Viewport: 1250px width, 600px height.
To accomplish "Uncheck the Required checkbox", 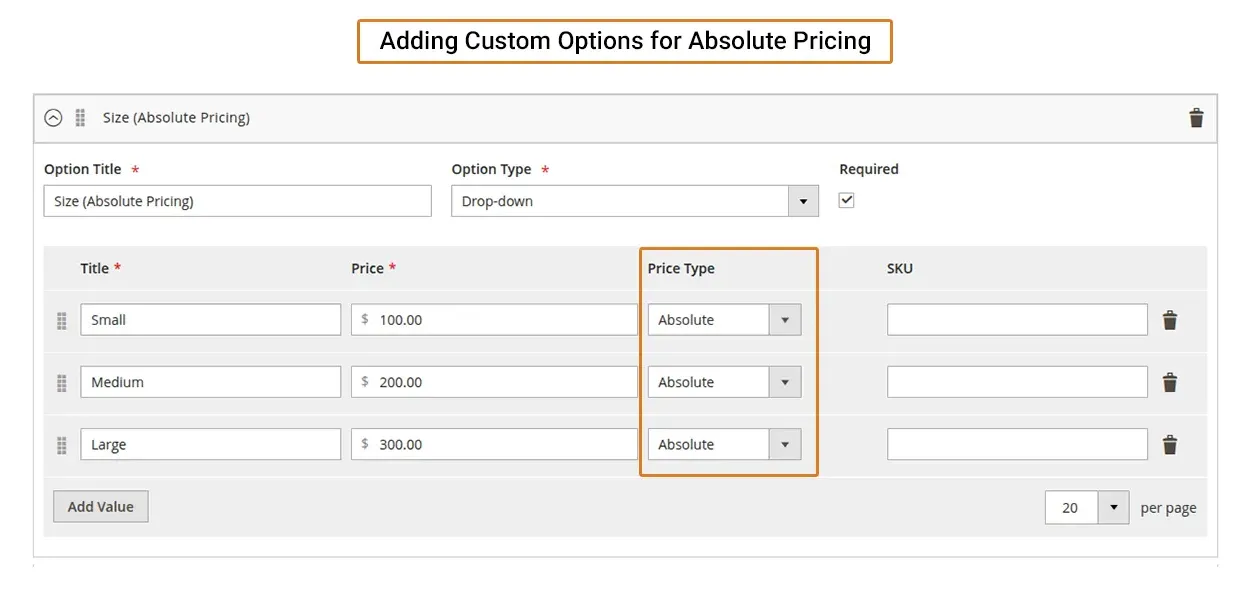I will click(846, 200).
